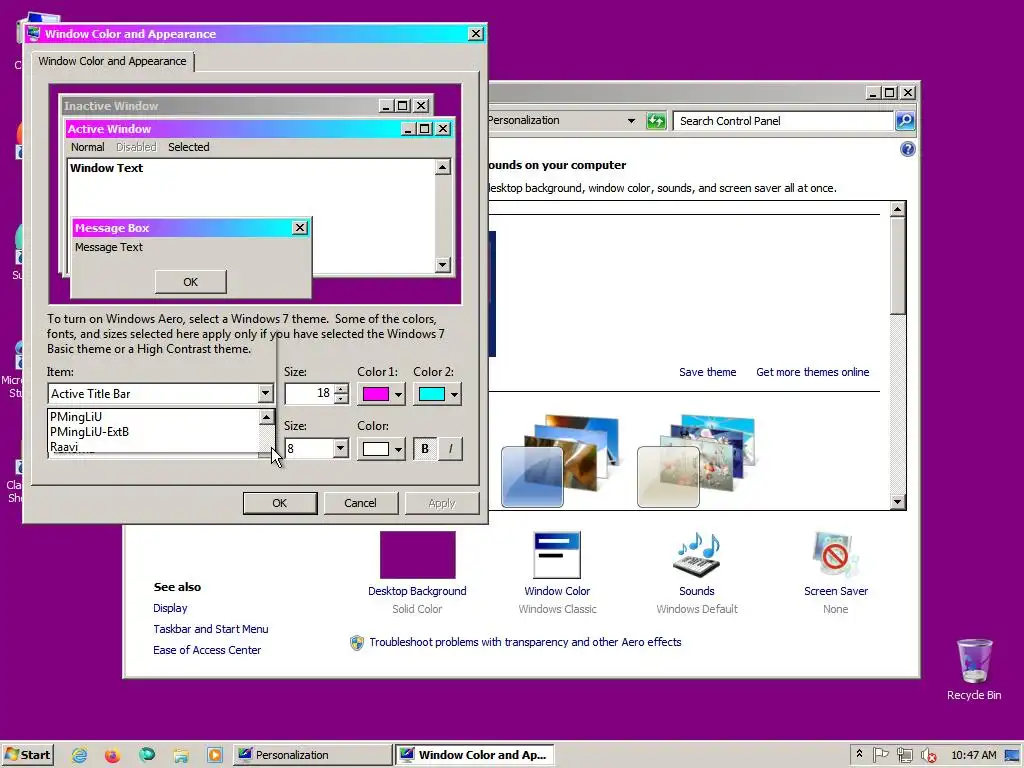The height and width of the screenshot is (768, 1024).
Task: Click the help question mark icon
Action: (907, 150)
